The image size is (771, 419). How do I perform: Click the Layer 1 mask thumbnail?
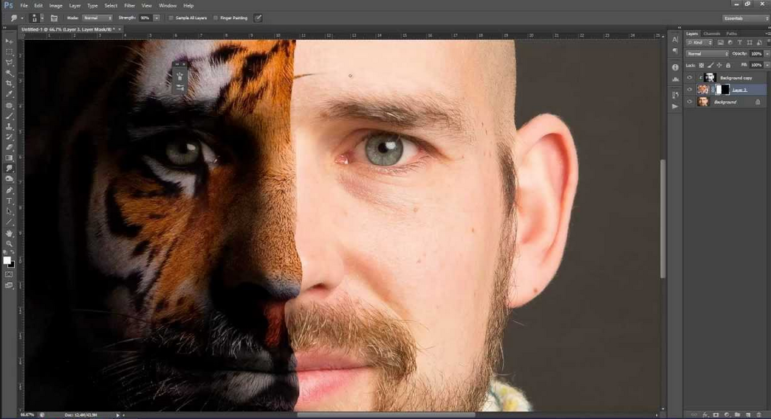723,90
